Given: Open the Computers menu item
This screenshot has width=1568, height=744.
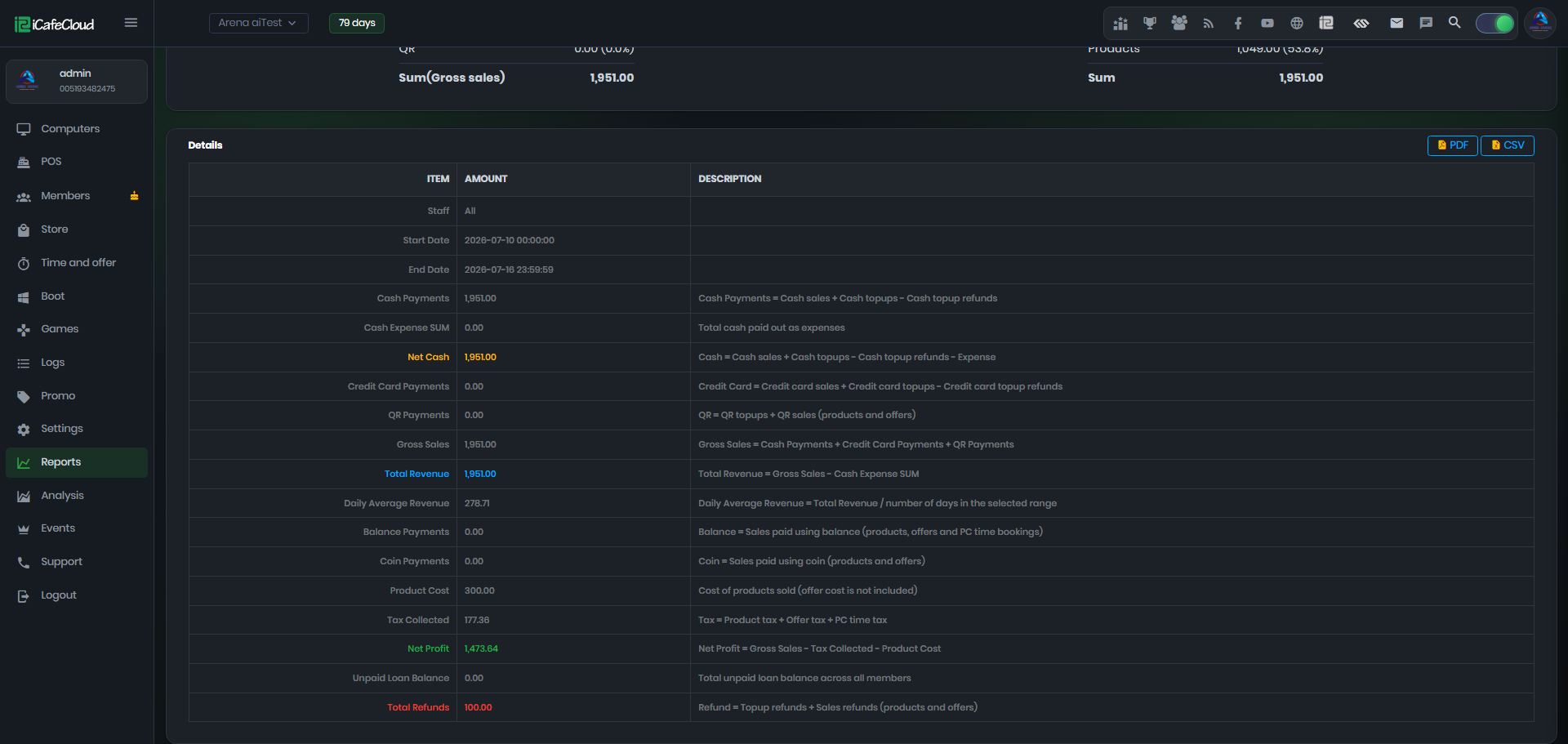Looking at the screenshot, I should (77, 129).
